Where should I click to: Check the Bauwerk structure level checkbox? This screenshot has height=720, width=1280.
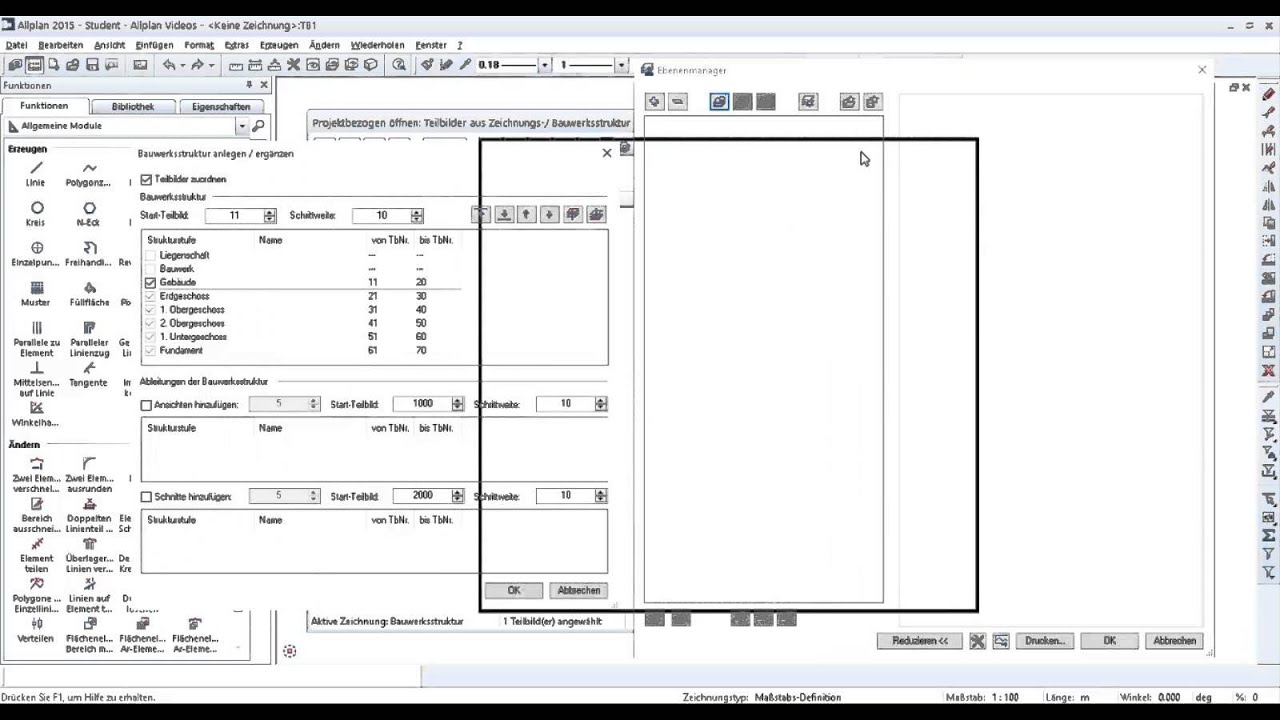151,269
